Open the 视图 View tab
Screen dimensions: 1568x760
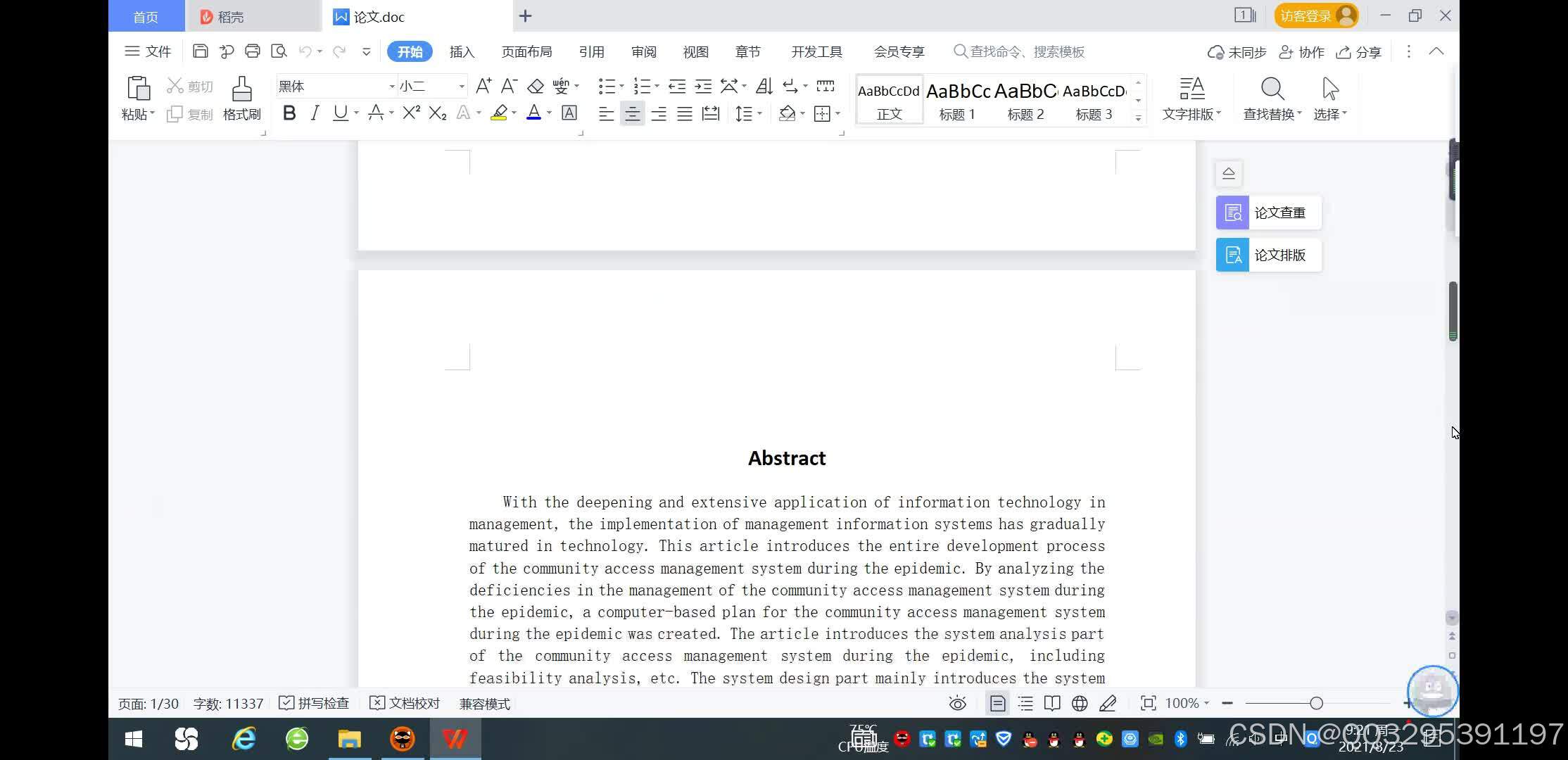click(695, 52)
